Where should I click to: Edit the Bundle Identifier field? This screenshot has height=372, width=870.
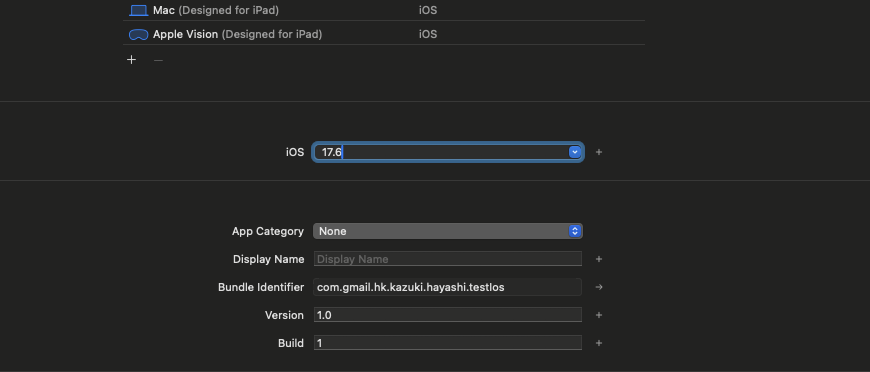pyautogui.click(x=448, y=287)
